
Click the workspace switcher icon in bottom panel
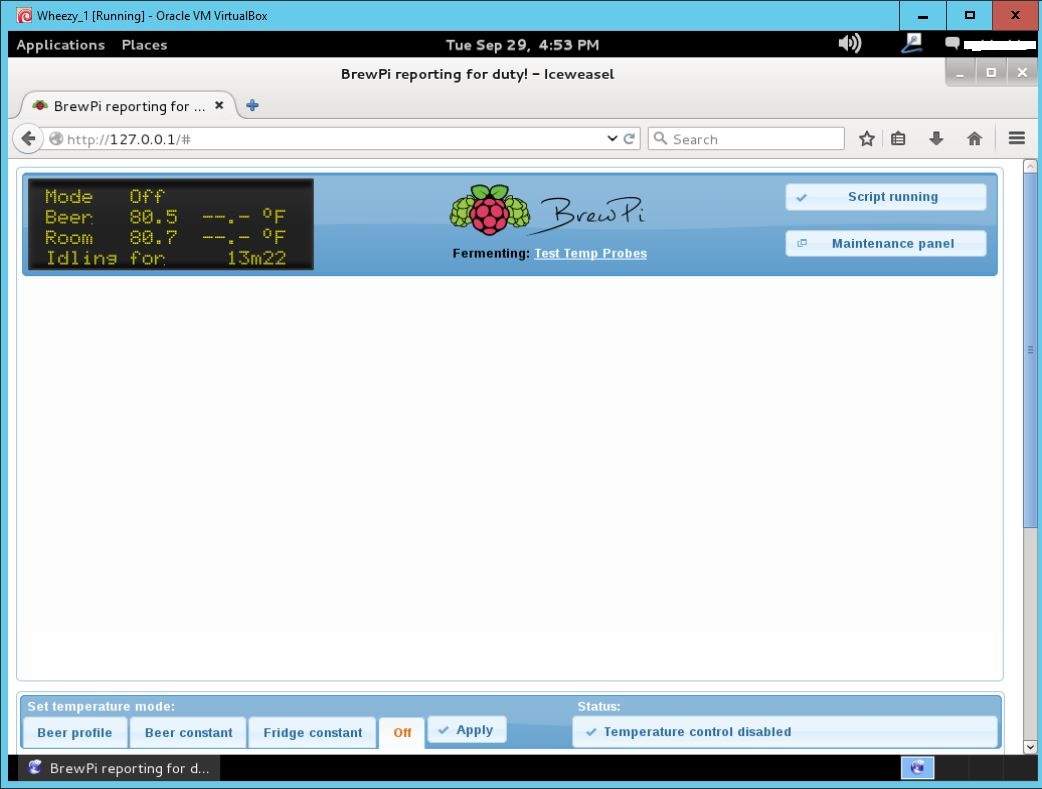pyautogui.click(x=918, y=768)
